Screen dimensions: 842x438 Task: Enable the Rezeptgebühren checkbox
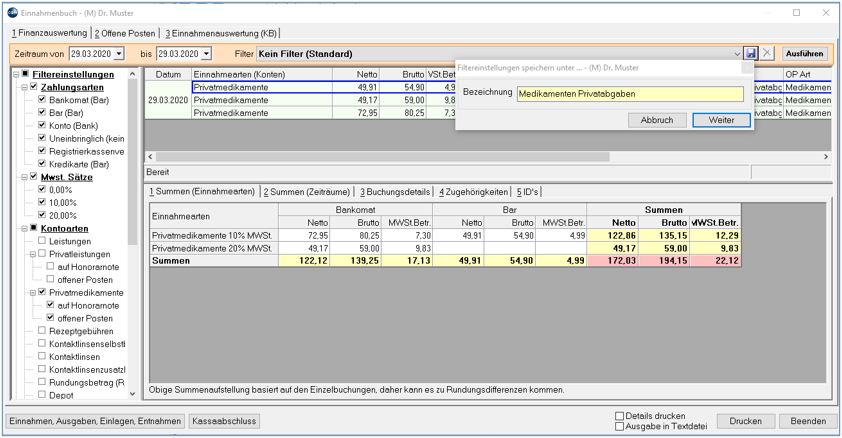(42, 331)
